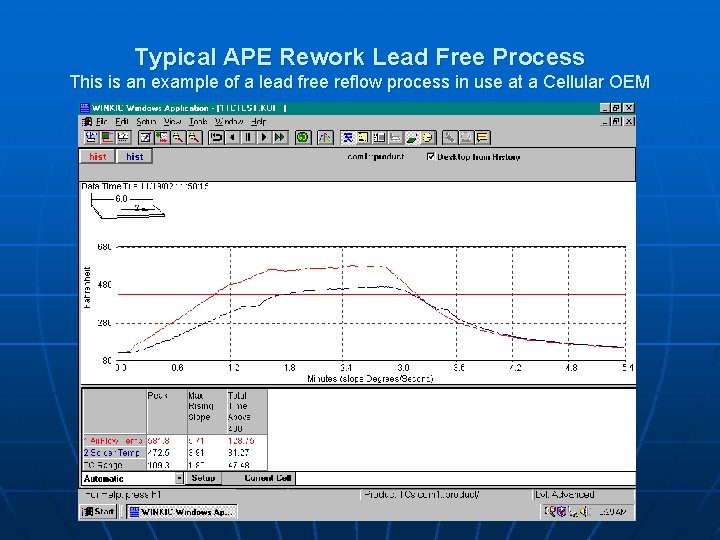This screenshot has height=540, width=720.
Task: Open the Edit menu
Action: click(x=122, y=122)
